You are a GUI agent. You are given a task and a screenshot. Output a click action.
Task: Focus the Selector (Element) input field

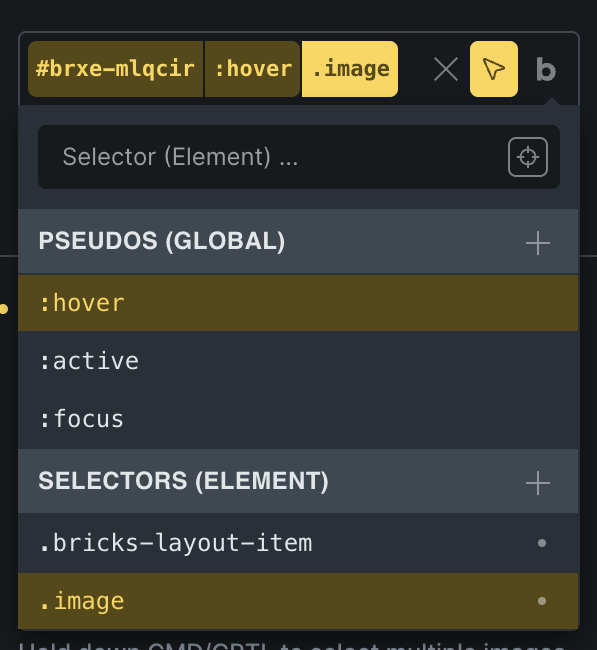tap(274, 157)
